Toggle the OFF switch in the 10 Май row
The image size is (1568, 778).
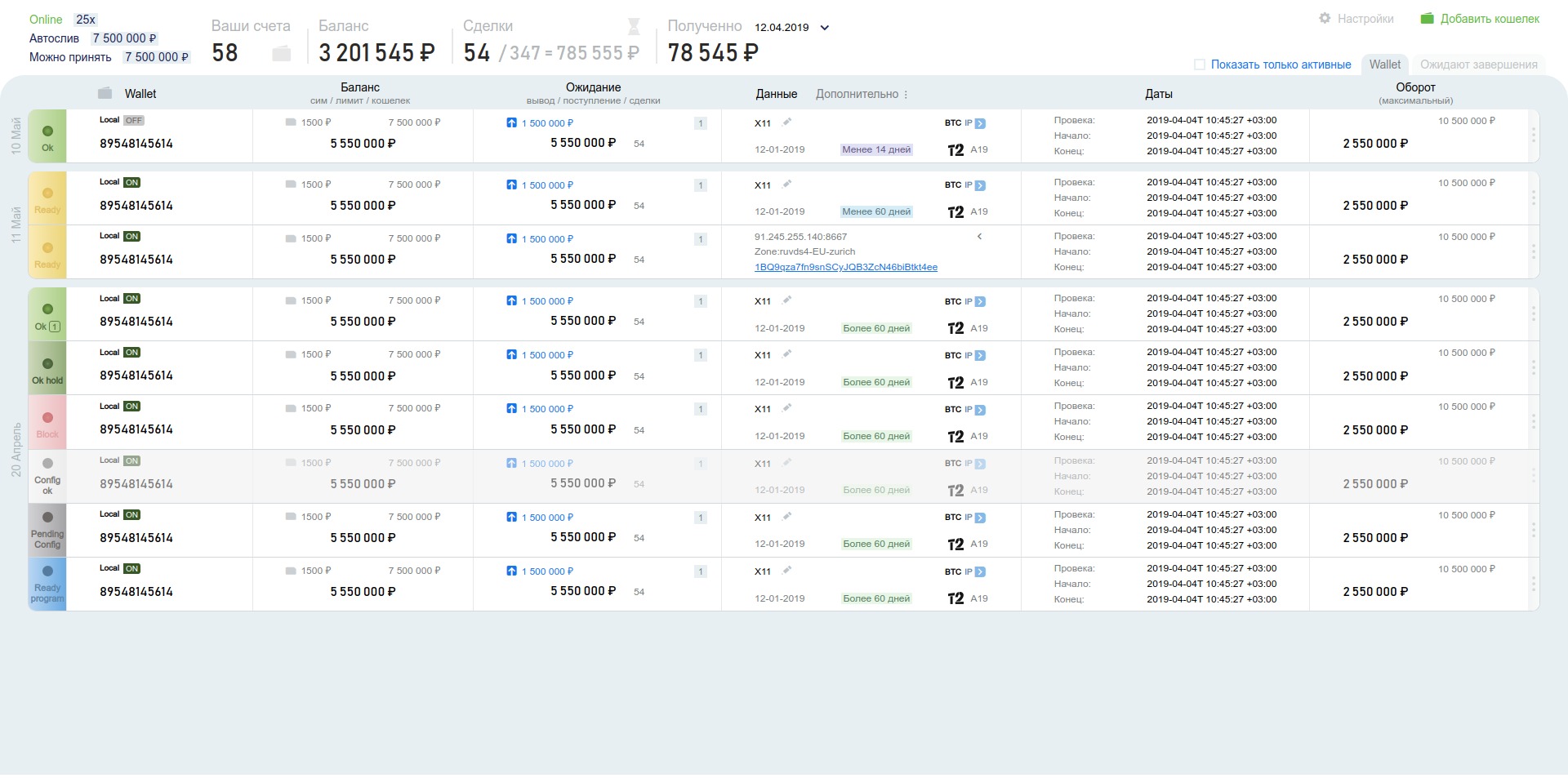coord(134,120)
